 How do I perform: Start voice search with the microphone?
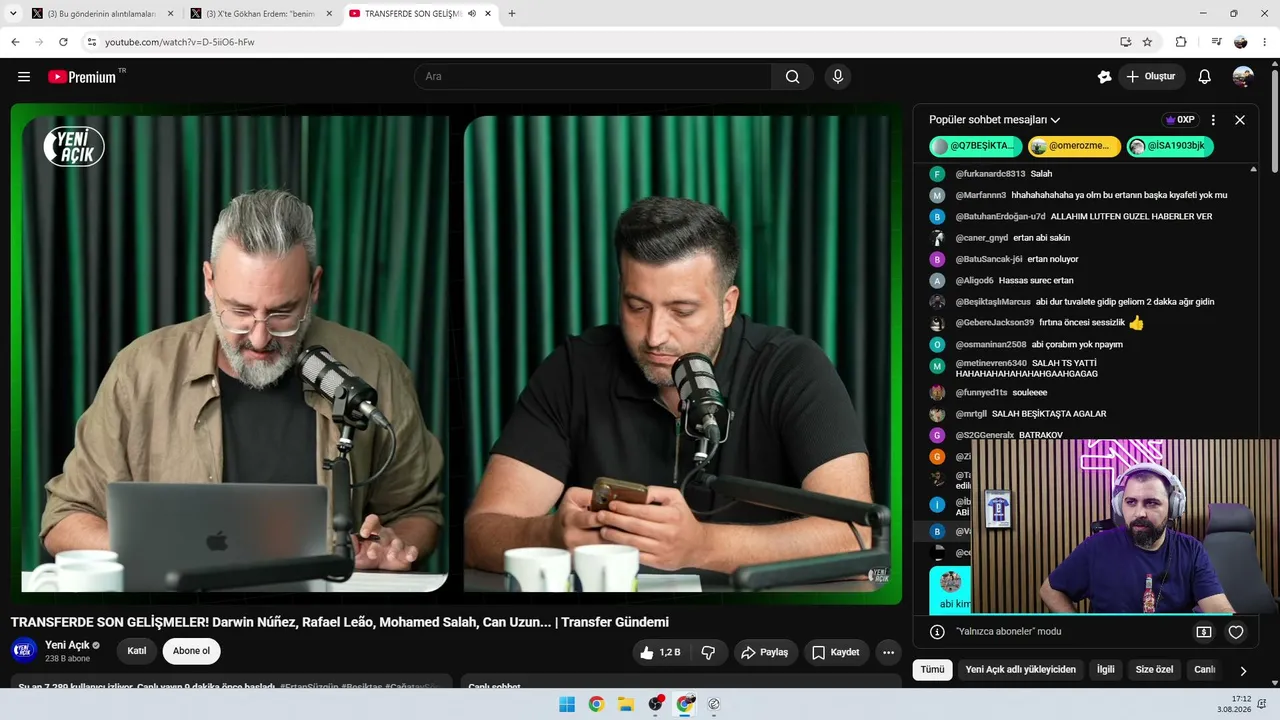point(838,77)
